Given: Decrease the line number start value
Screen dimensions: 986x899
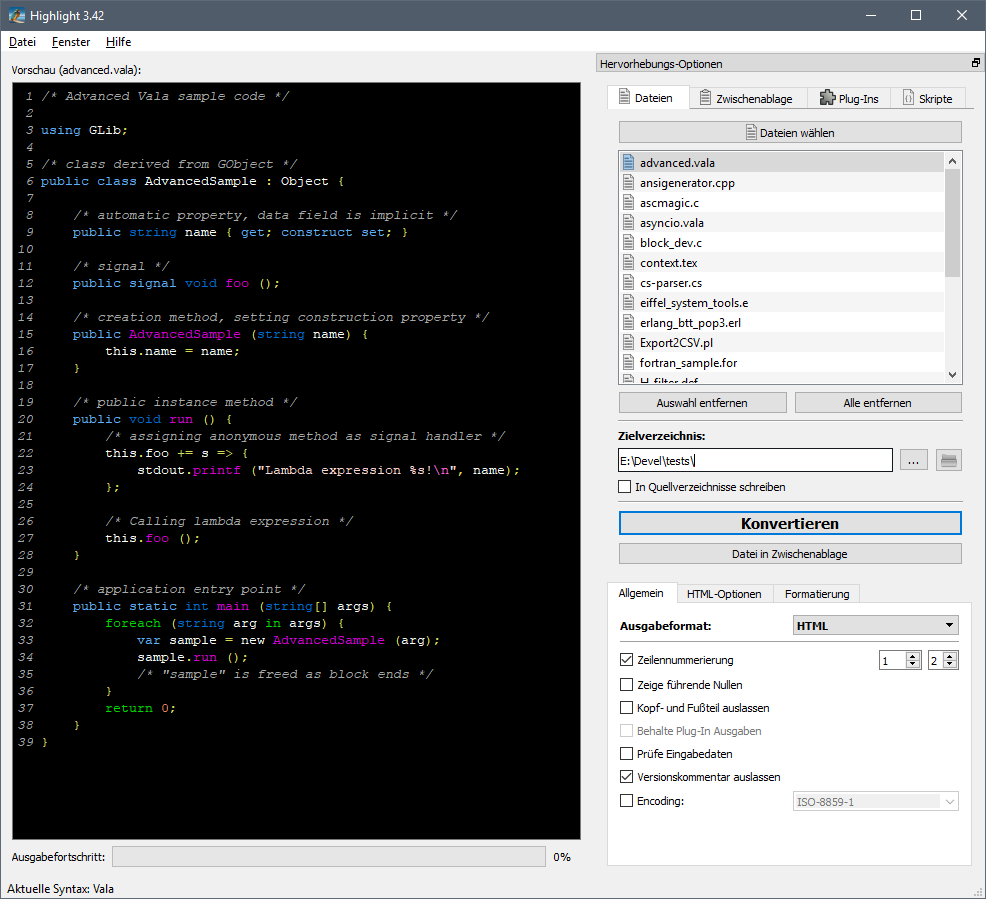Looking at the screenshot, I should (913, 665).
